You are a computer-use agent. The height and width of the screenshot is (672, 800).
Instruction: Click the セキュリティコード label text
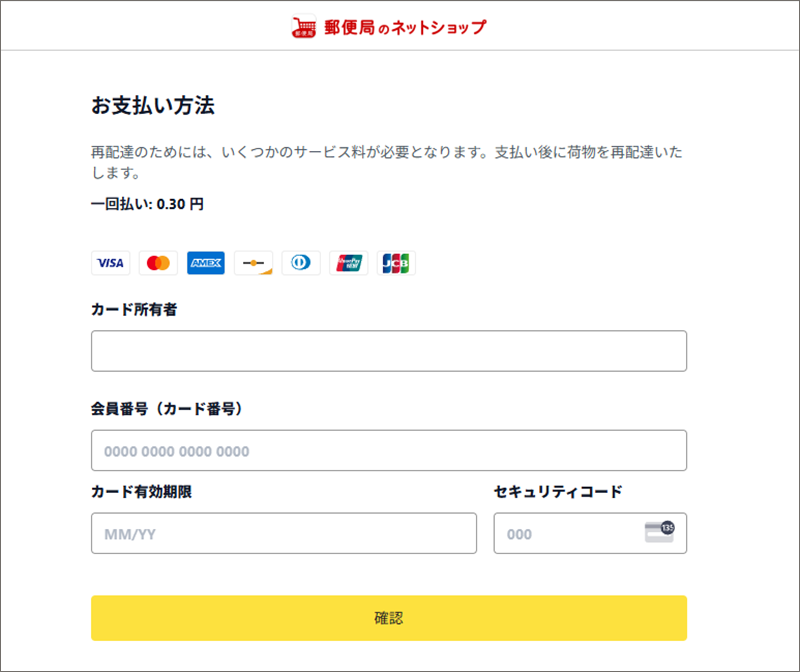point(558,491)
